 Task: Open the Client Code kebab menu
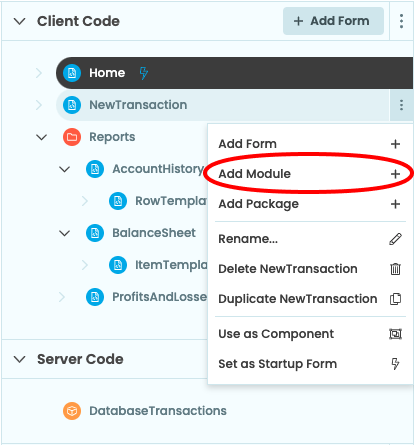point(401,21)
